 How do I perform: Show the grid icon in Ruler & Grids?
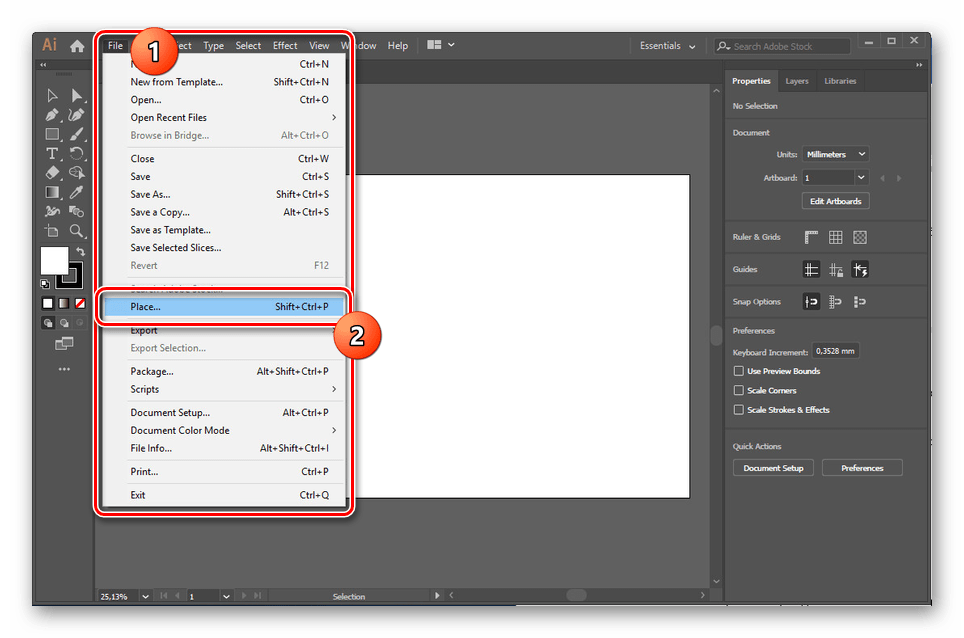[x=836, y=237]
